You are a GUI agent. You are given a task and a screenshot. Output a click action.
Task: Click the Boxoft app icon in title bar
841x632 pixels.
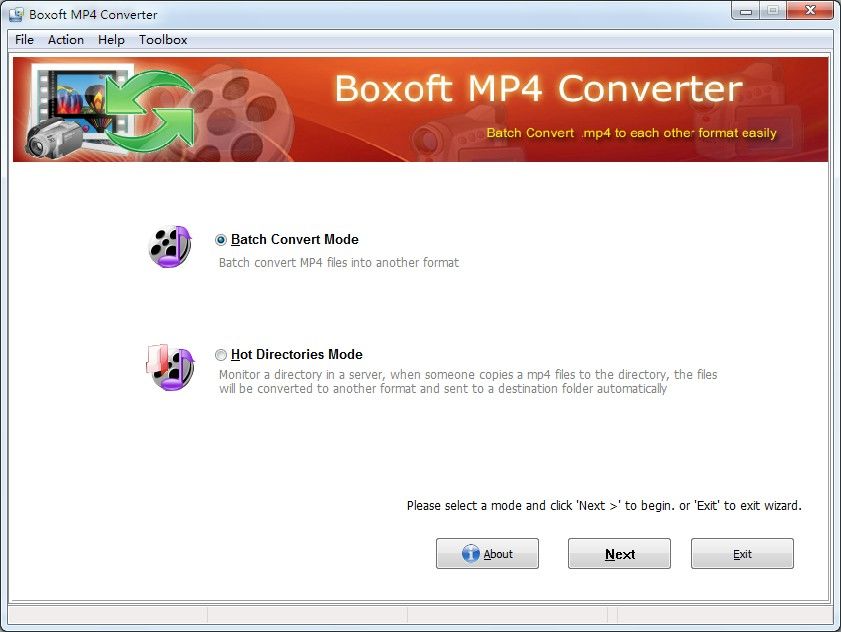[16, 14]
